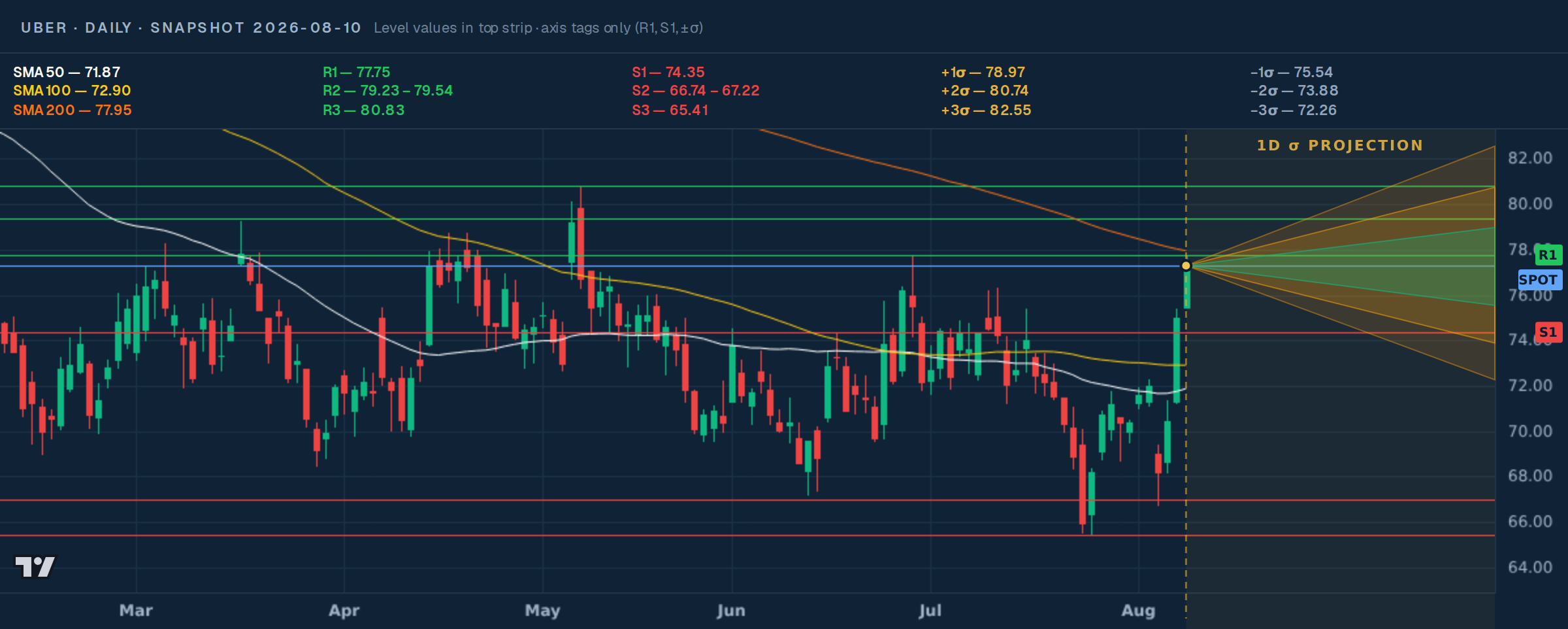
Task: Click the Jun label on time axis
Action: 732,610
